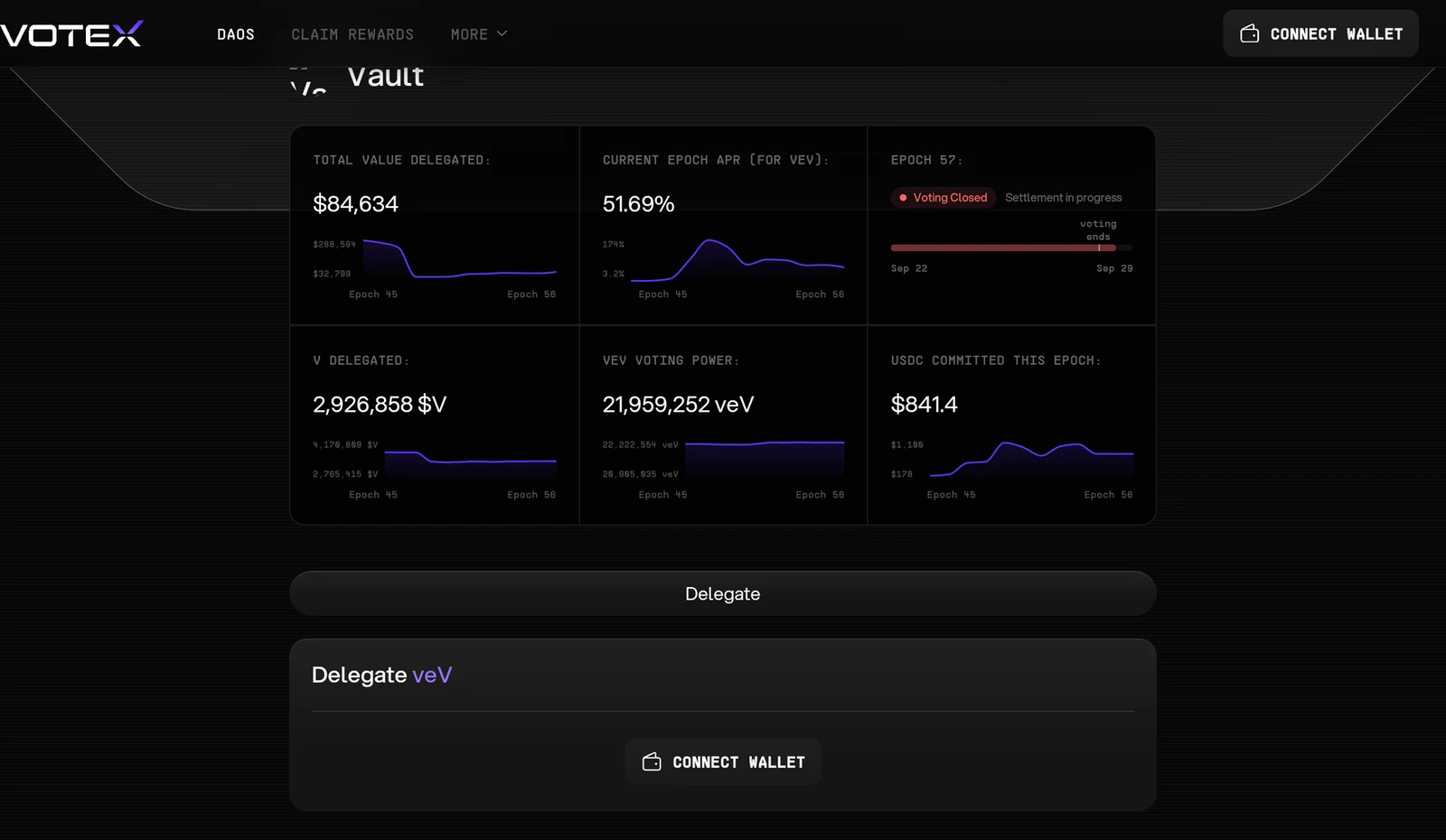Select the 2,926,858 $V value
Viewport: 1446px width, 840px height.
click(x=380, y=405)
